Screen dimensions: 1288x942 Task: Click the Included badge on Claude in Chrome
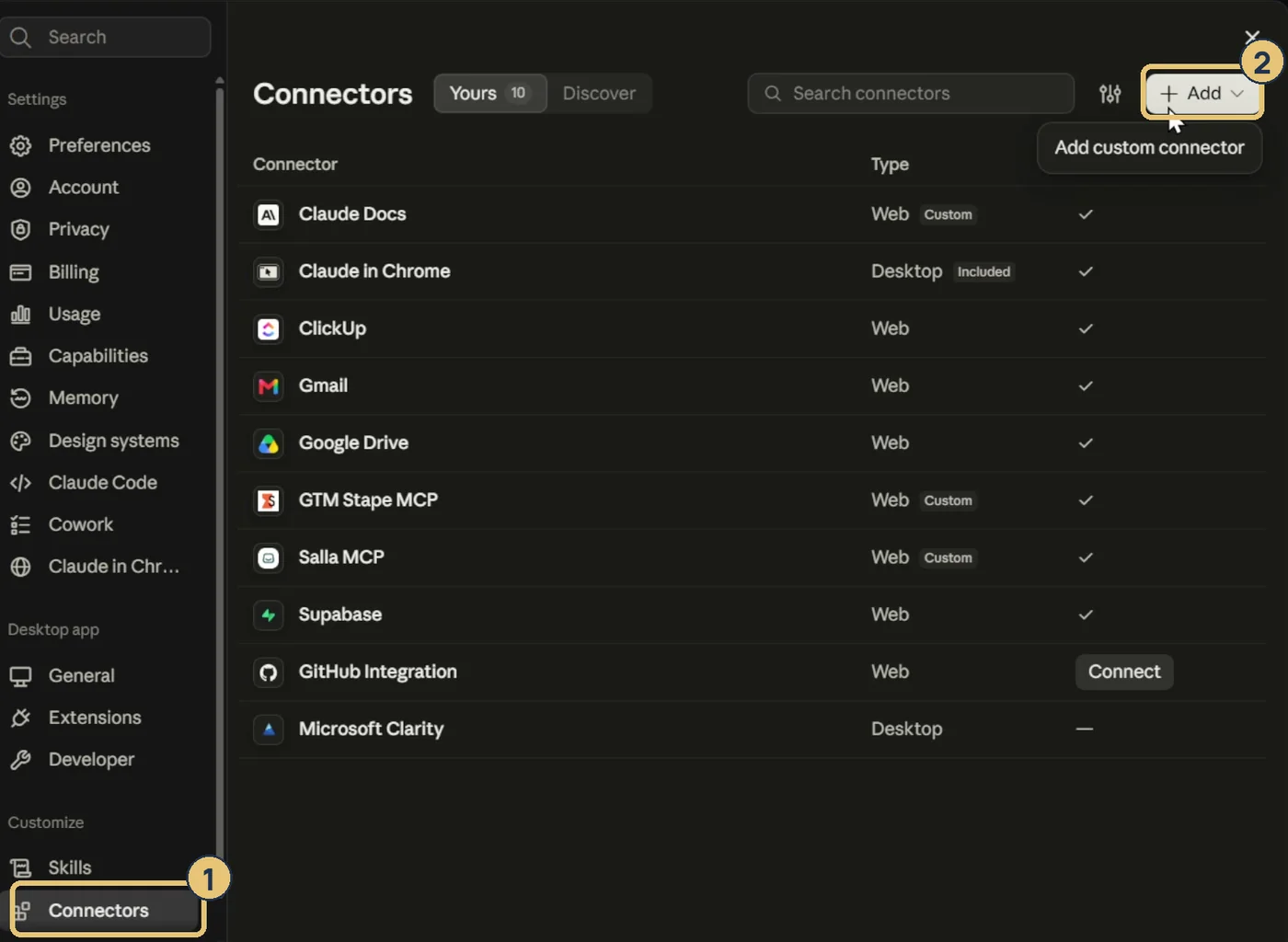(983, 271)
